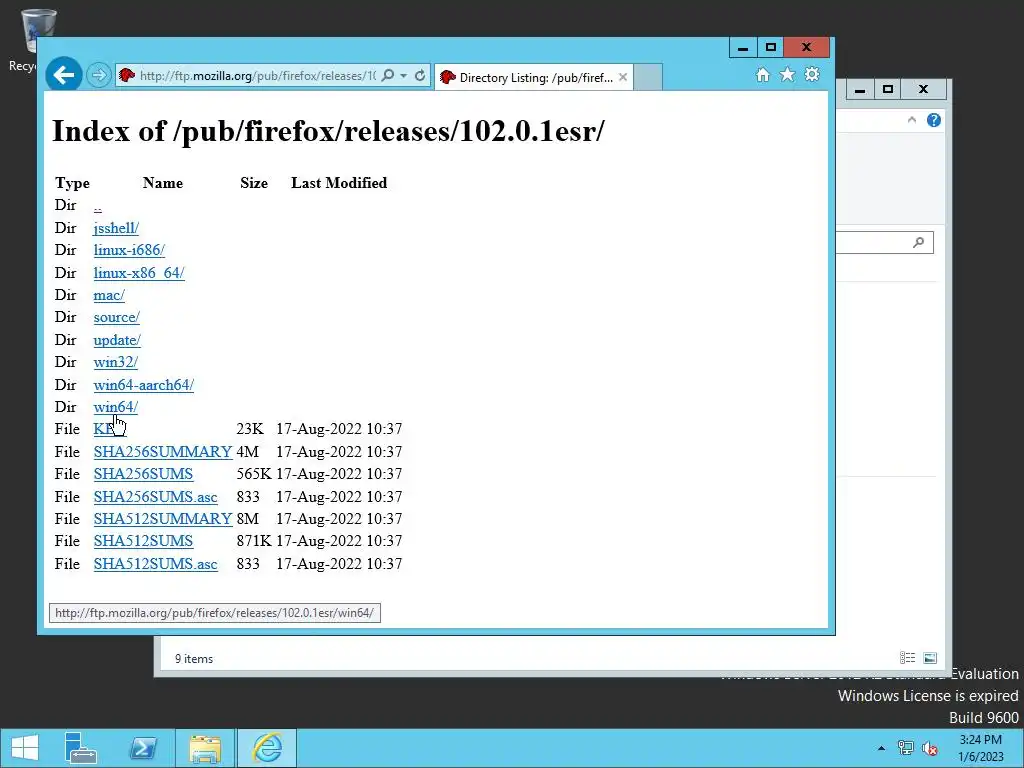This screenshot has height=768, width=1024.
Task: Select the Directory Listing tab
Action: click(534, 78)
